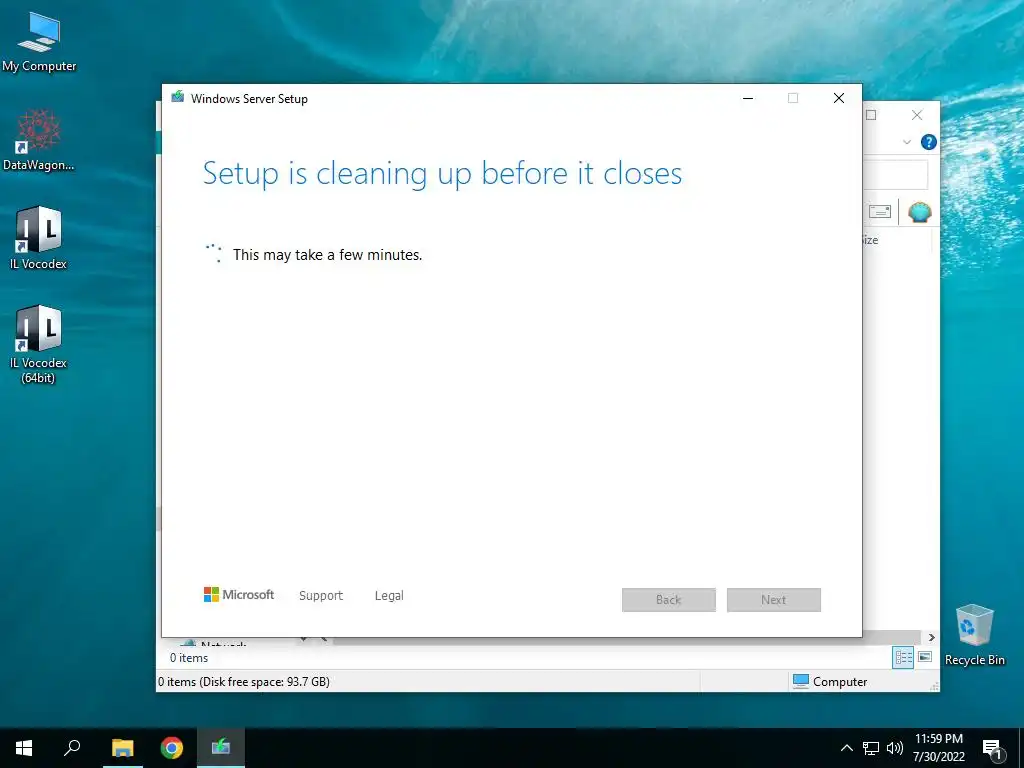Click the disk free space status text
Screen dimensions: 1024x768
click(x=244, y=682)
